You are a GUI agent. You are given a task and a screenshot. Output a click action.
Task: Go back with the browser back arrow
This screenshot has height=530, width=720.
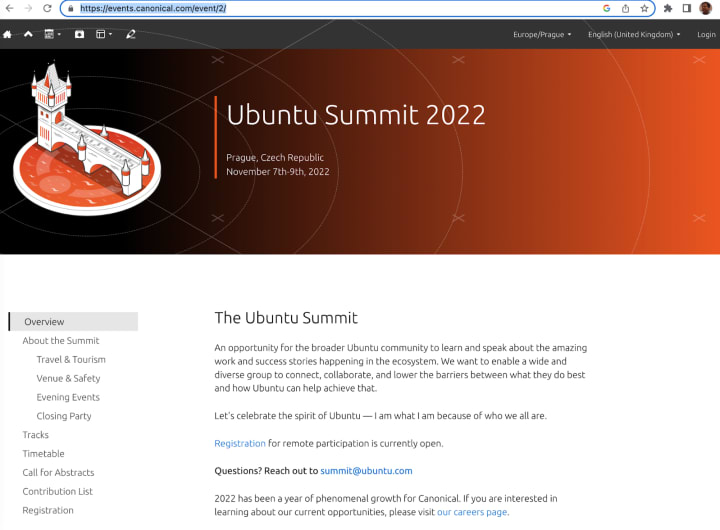pos(9,8)
